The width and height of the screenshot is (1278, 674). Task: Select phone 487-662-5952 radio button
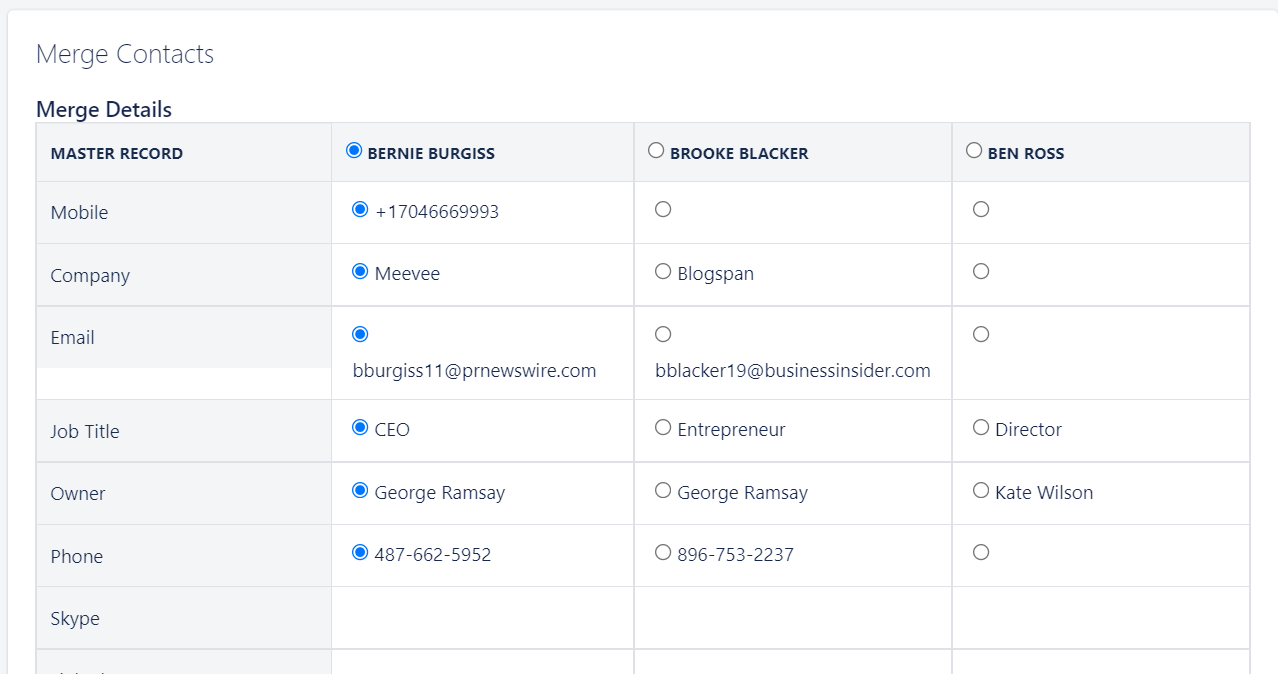(360, 552)
